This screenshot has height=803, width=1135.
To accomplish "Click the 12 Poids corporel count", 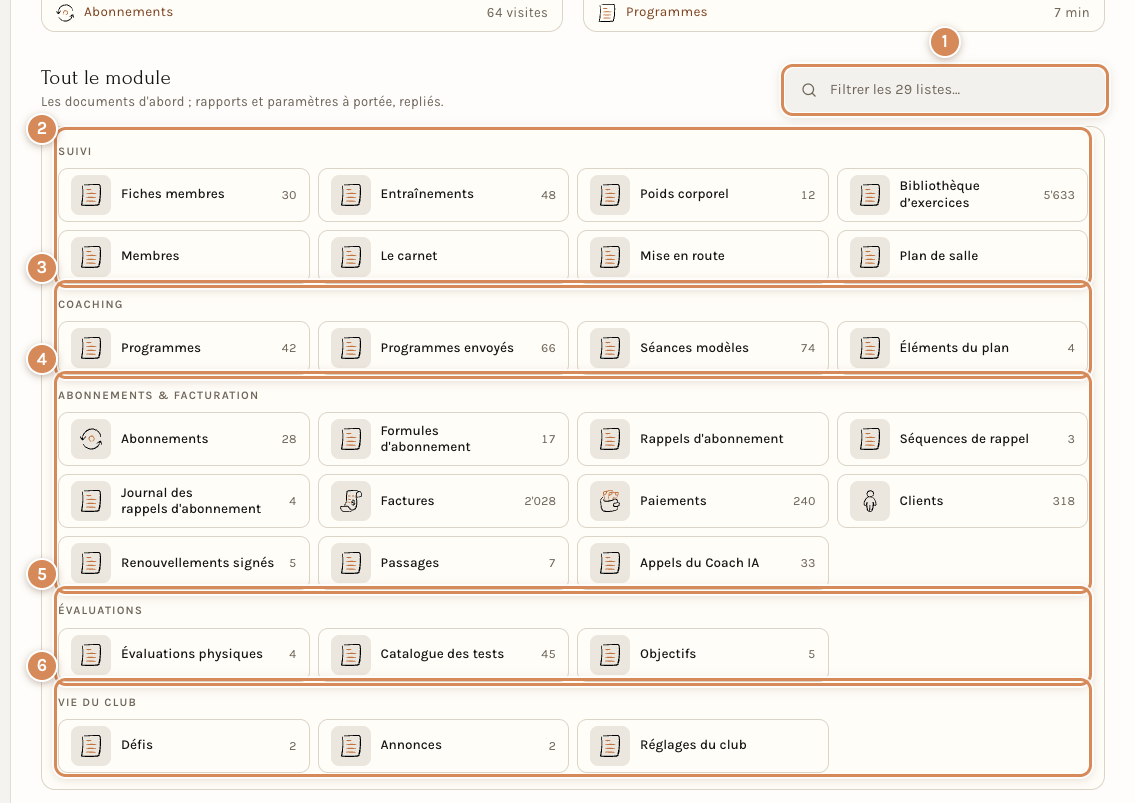I will (x=808, y=195).
